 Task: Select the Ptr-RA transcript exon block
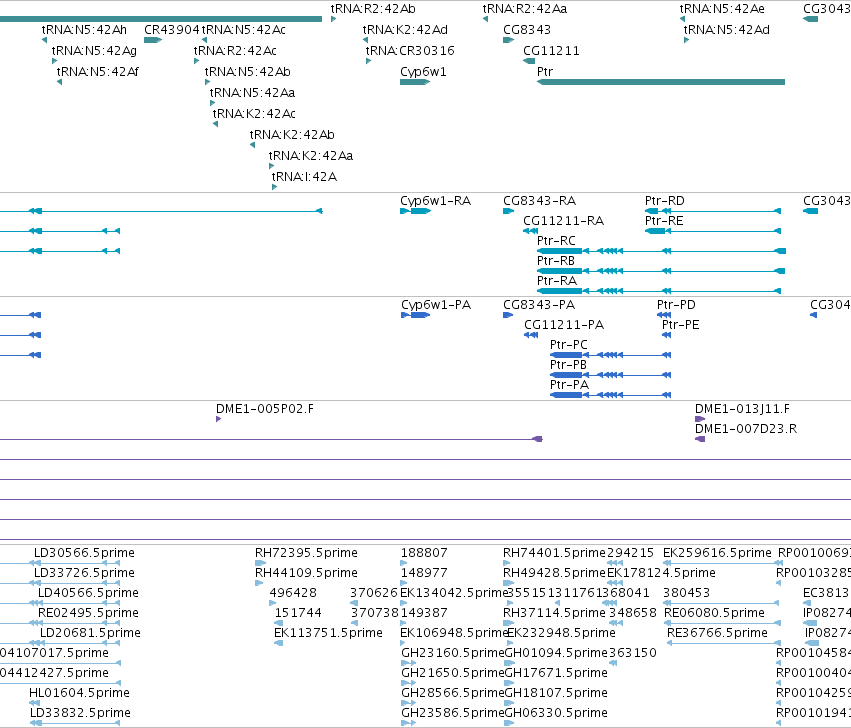(560, 291)
